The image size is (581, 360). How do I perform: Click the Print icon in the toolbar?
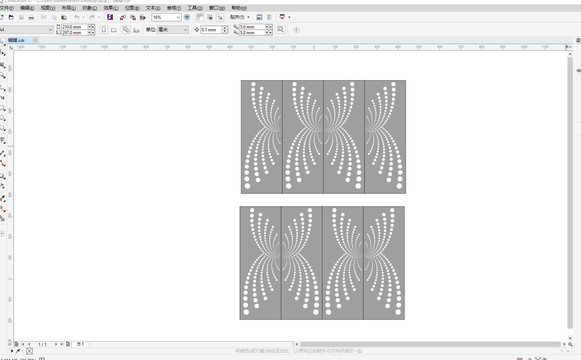tap(31, 17)
